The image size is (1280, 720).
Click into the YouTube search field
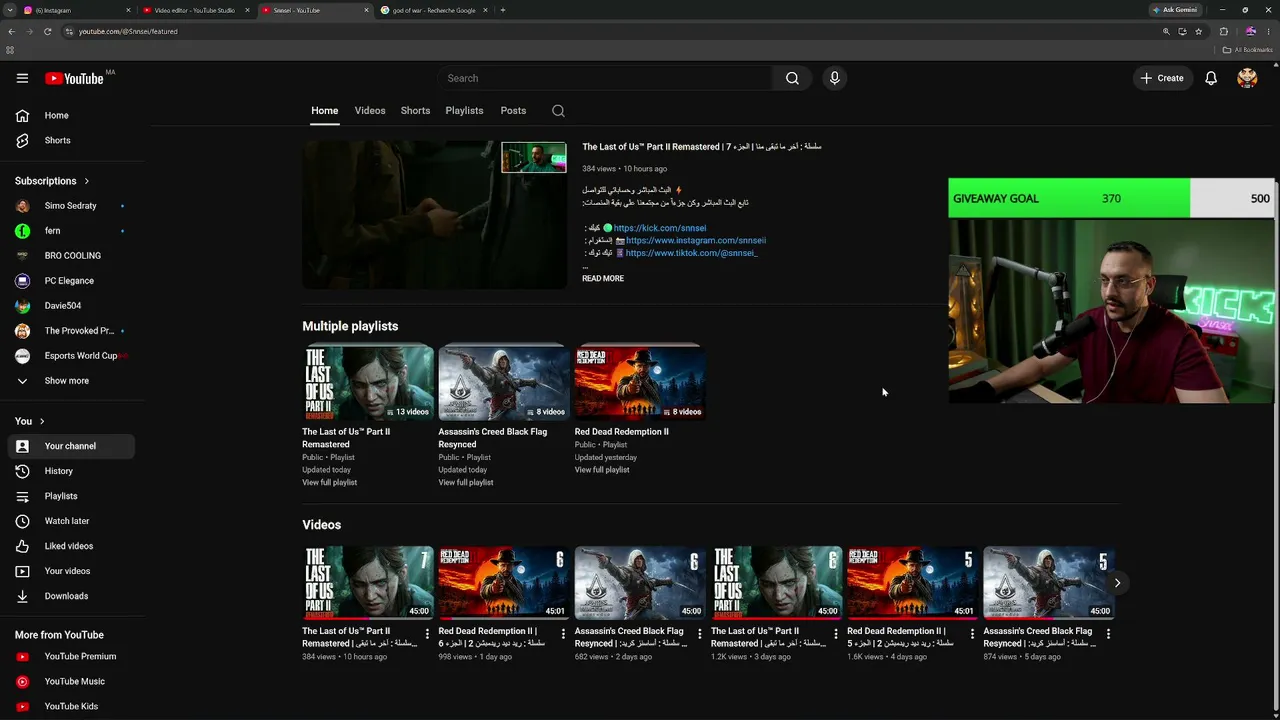pos(604,78)
